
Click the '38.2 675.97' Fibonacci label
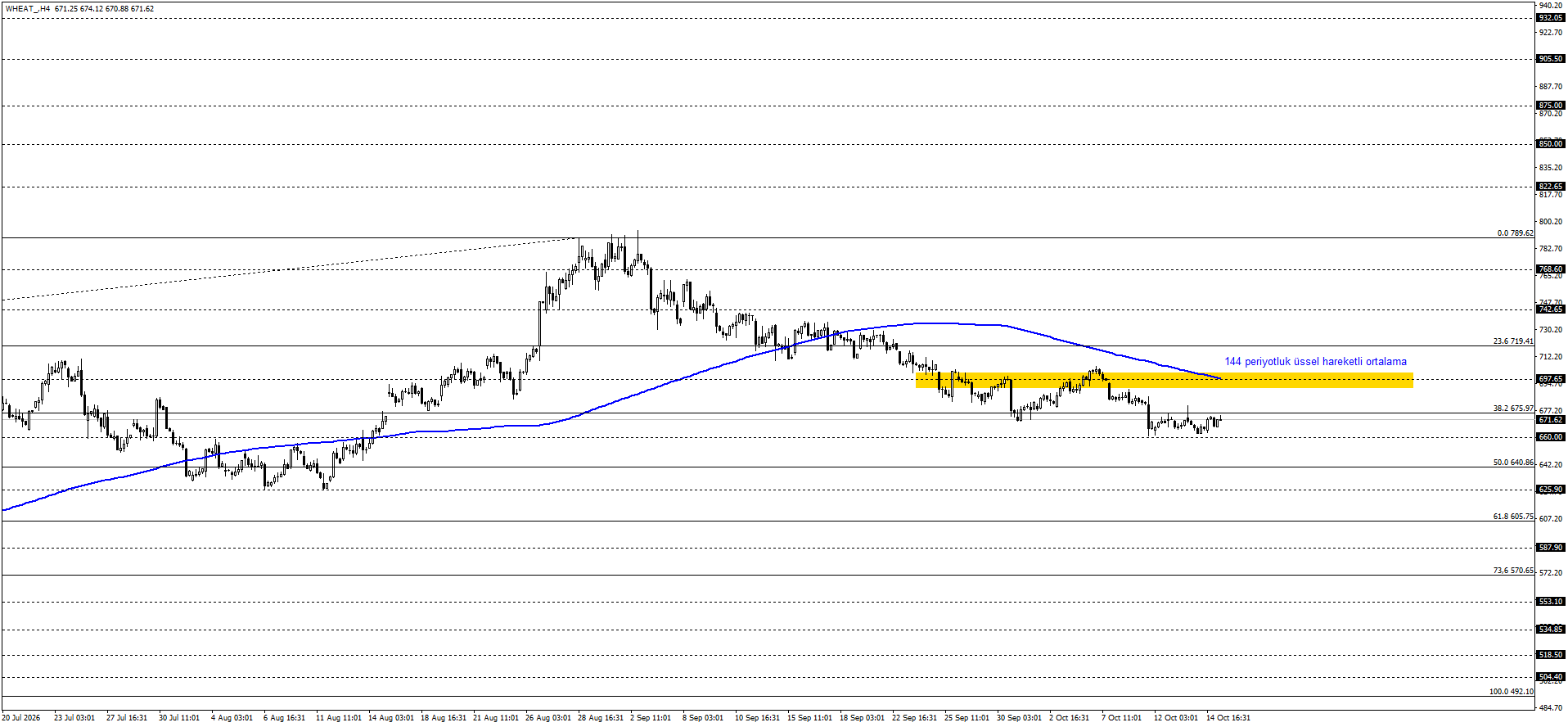tap(1513, 409)
